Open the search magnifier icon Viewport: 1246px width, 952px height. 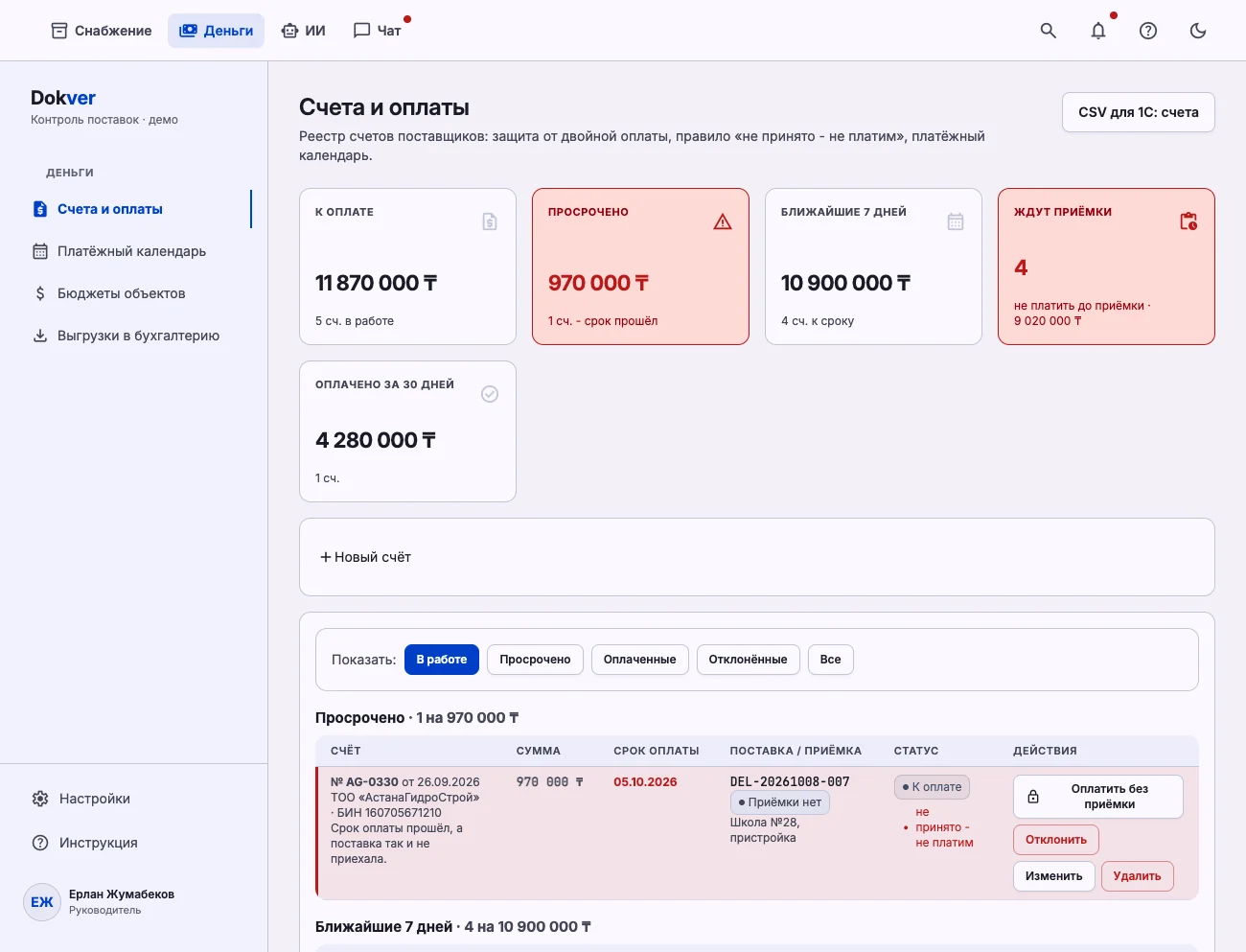(x=1049, y=31)
